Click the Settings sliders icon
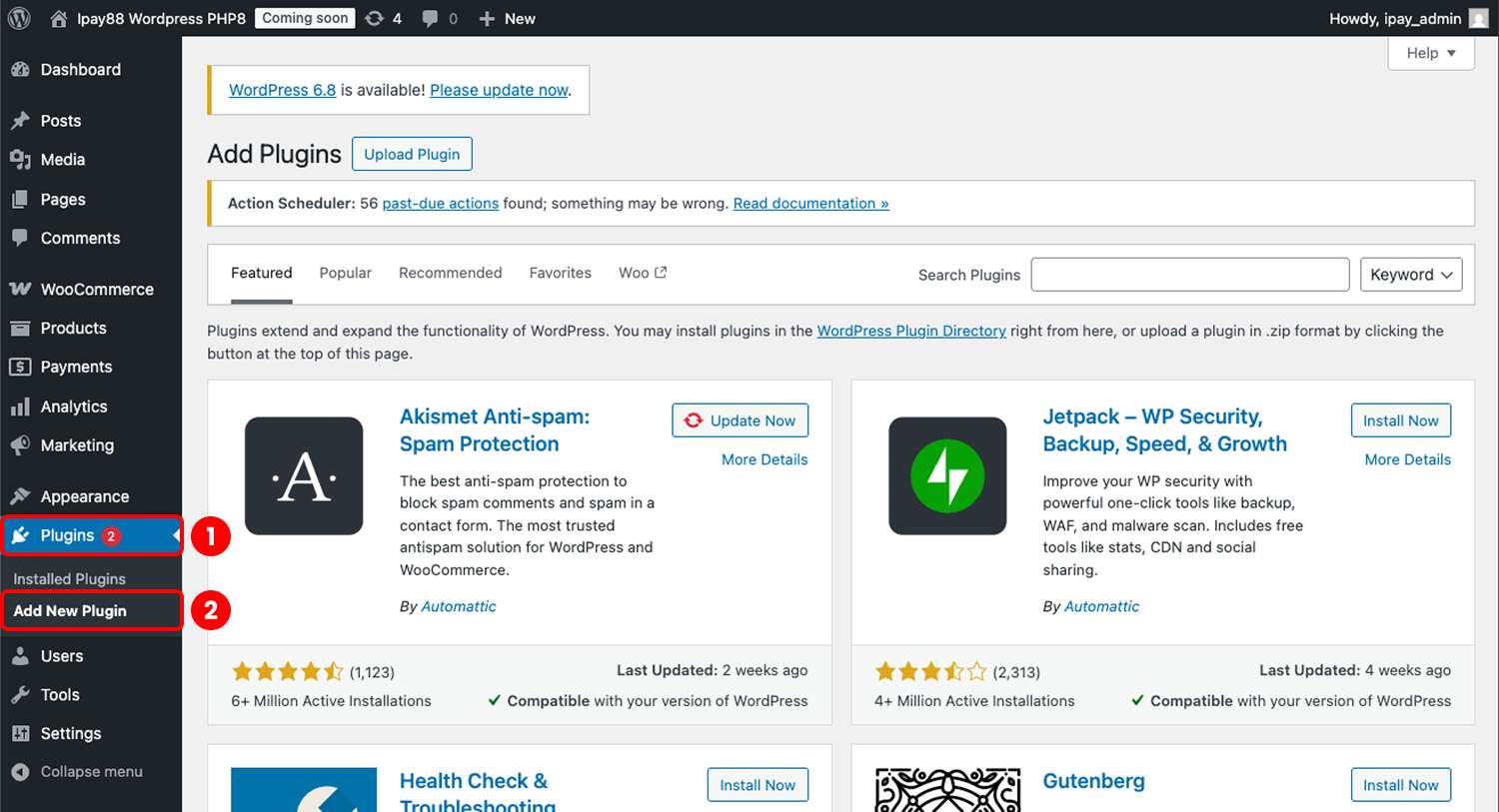 coord(20,733)
